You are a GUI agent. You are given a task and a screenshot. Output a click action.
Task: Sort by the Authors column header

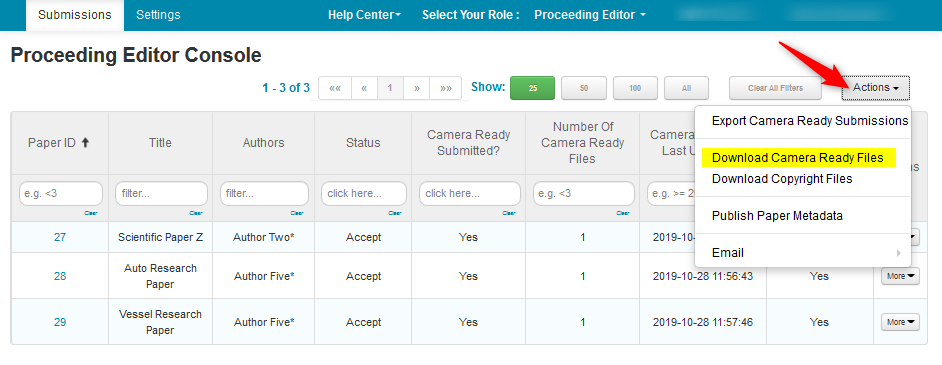[x=263, y=143]
